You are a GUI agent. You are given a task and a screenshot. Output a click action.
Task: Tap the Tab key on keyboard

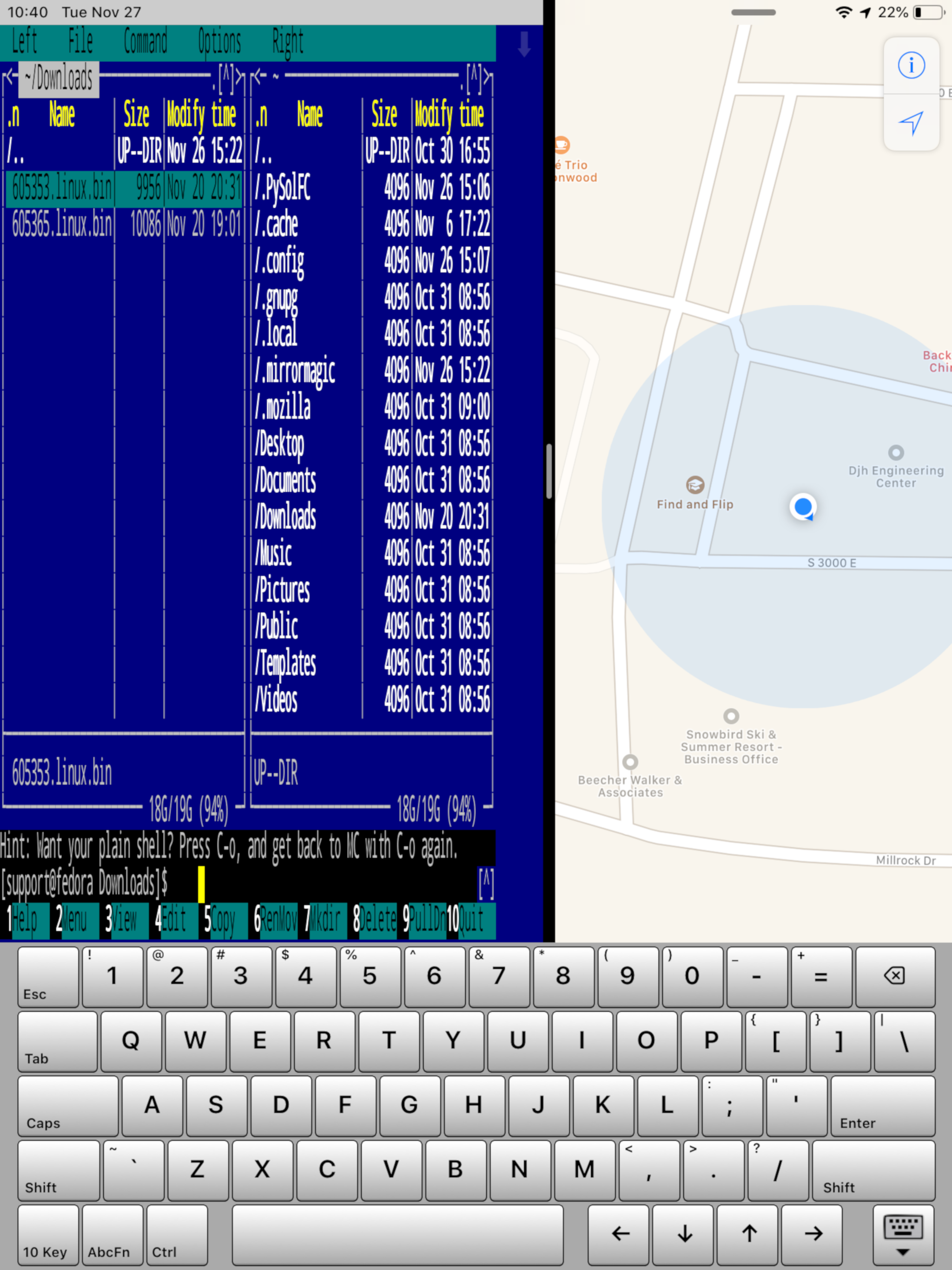(58, 1041)
